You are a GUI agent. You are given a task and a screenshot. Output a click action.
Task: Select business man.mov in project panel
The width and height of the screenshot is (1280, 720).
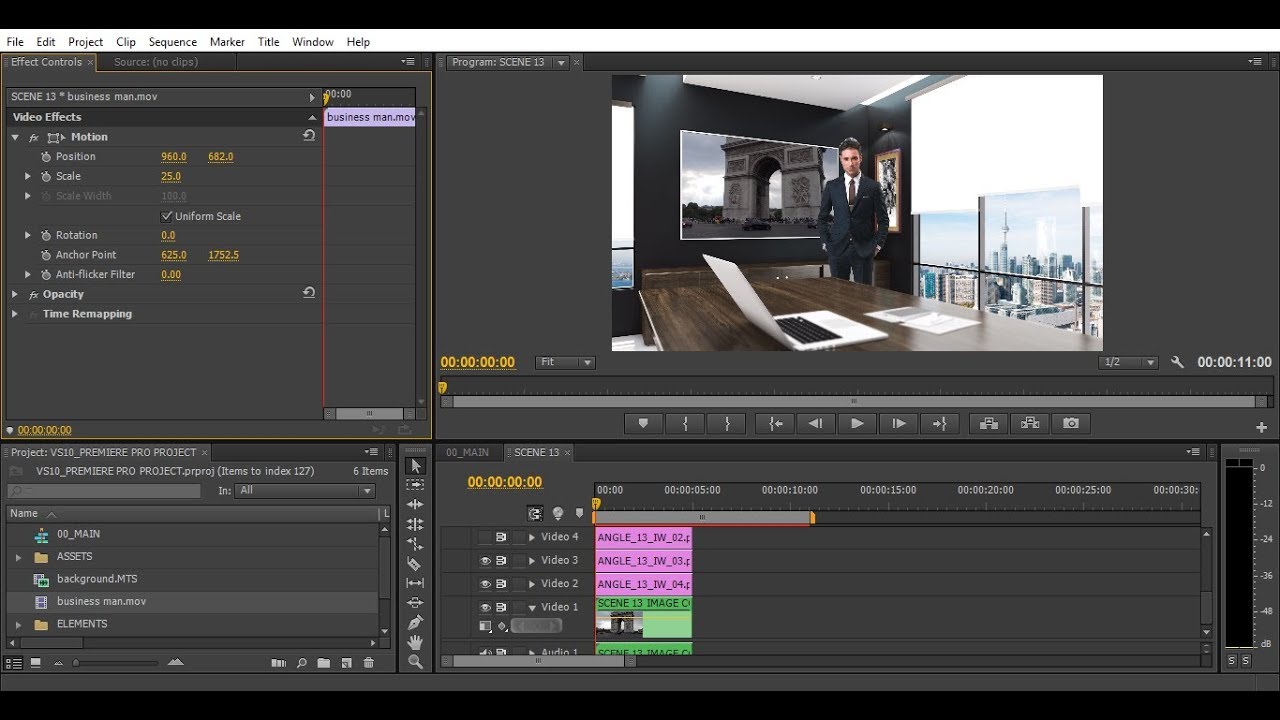click(101, 601)
